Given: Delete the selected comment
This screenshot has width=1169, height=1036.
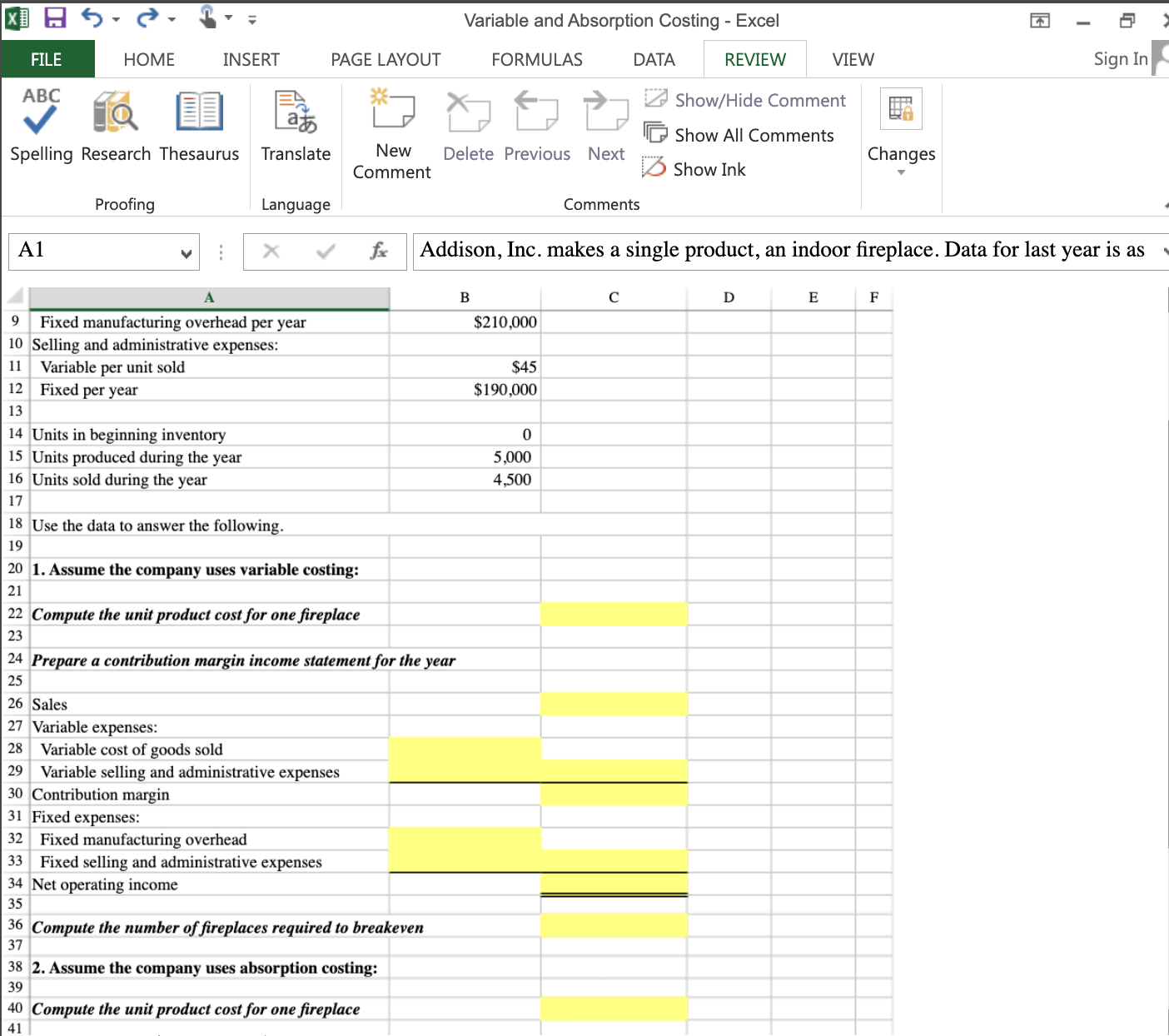Looking at the screenshot, I should pos(468,125).
